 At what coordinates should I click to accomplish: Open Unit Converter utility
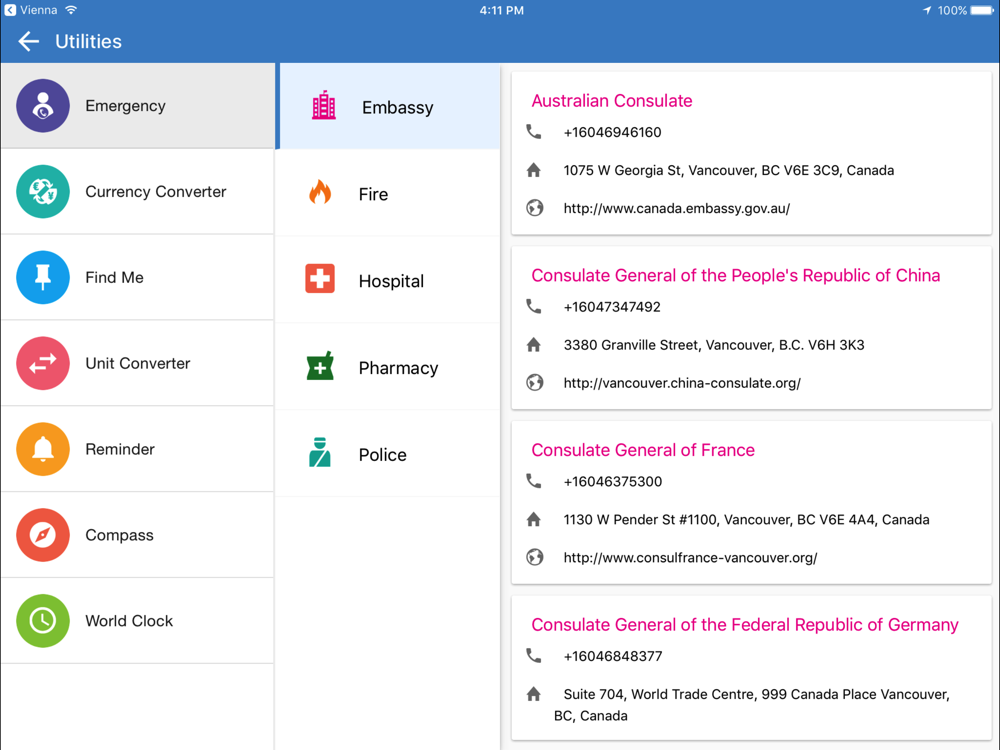tap(138, 363)
